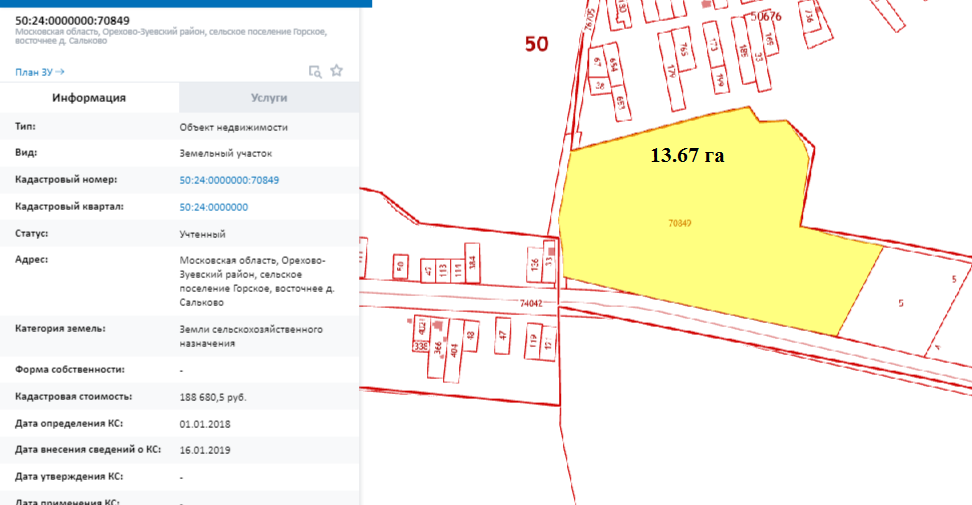Add parcel to favorites with star icon

[x=337, y=71]
